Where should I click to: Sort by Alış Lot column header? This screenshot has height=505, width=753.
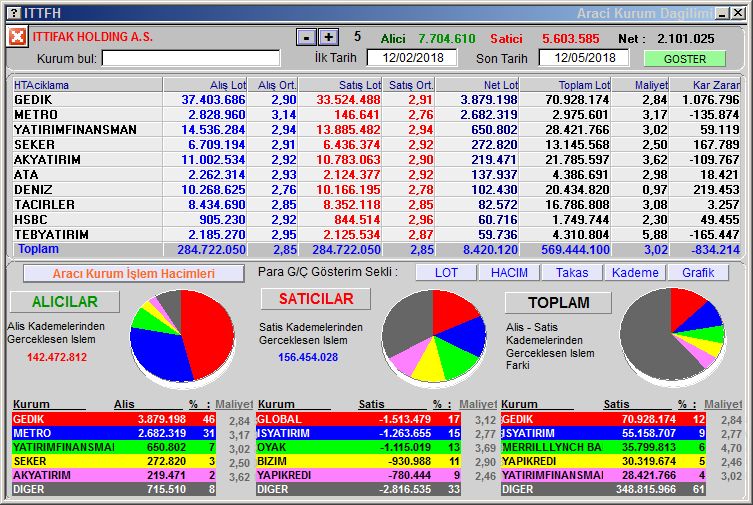[206, 85]
